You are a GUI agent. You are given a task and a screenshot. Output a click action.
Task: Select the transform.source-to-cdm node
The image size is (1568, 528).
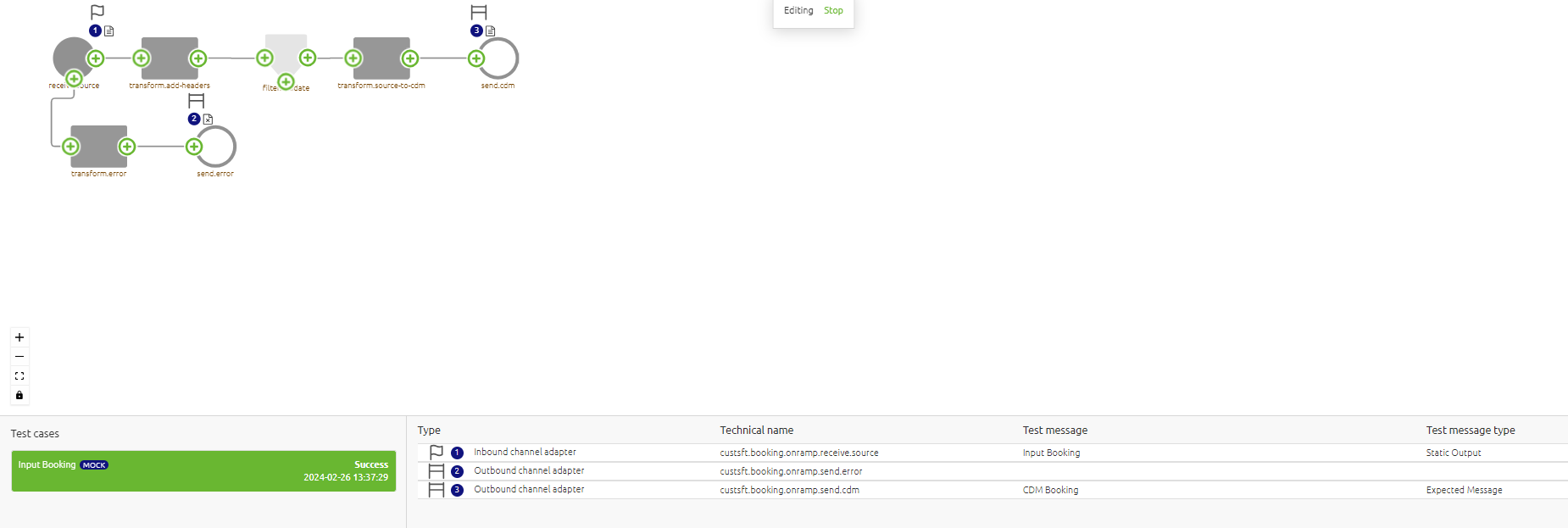pos(381,58)
